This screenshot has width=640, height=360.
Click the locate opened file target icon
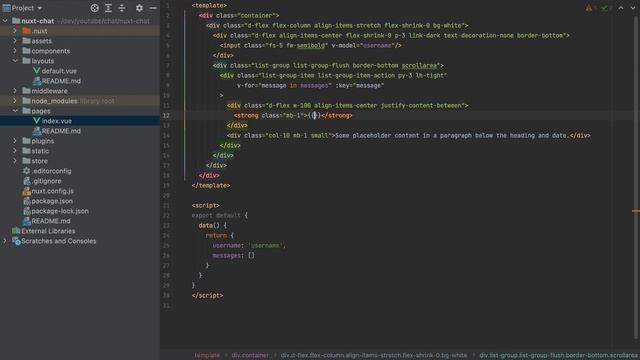point(95,8)
